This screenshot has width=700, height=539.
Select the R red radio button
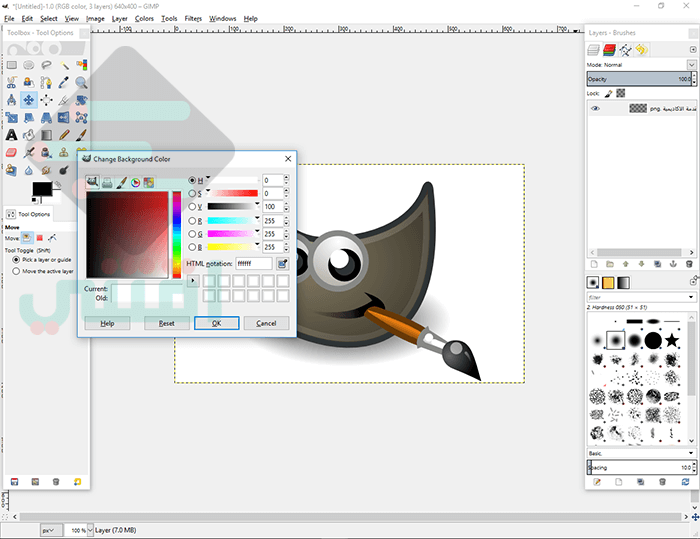pos(192,221)
